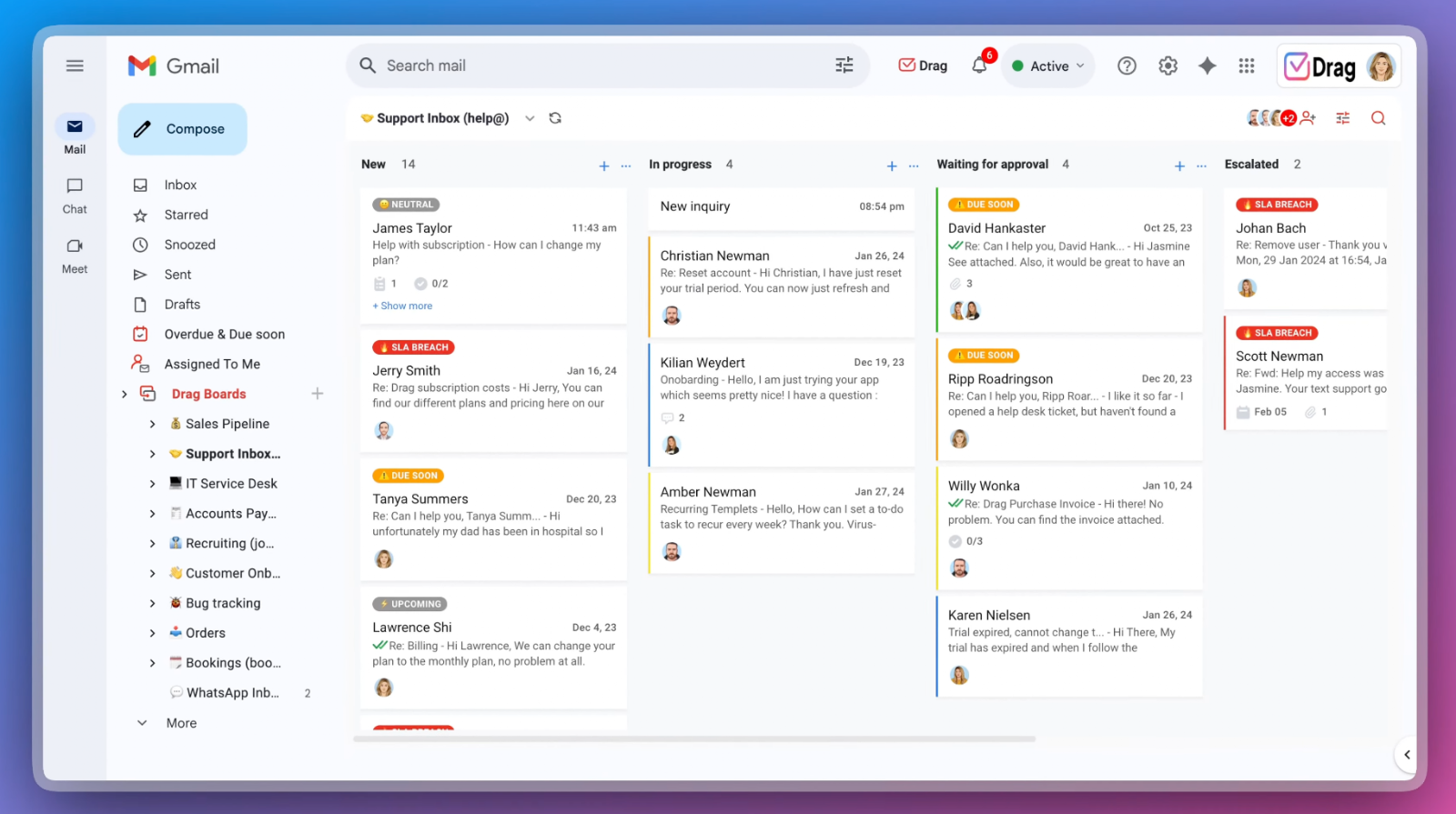Viewport: 1456px width, 814px height.
Task: Click the add team member icon
Action: (x=1309, y=118)
